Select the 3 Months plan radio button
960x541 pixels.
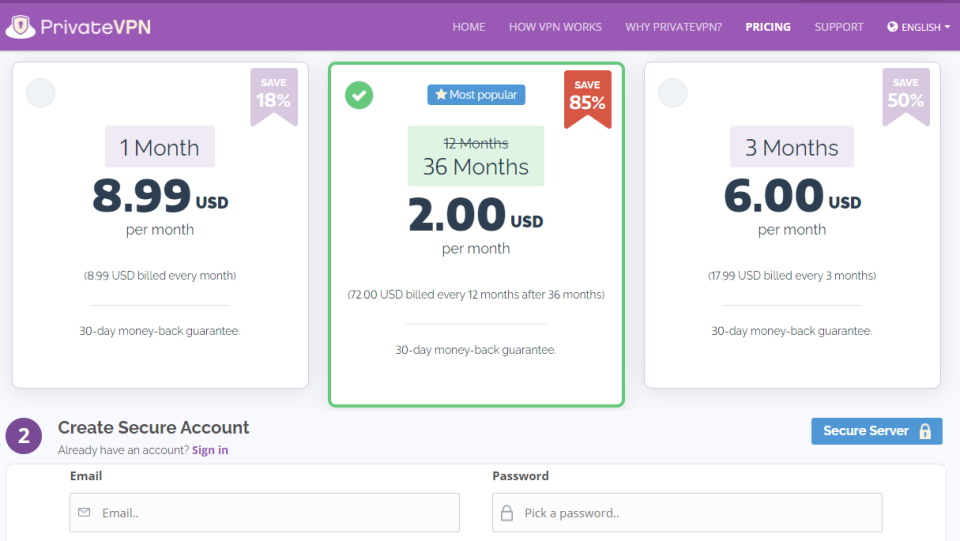click(673, 93)
